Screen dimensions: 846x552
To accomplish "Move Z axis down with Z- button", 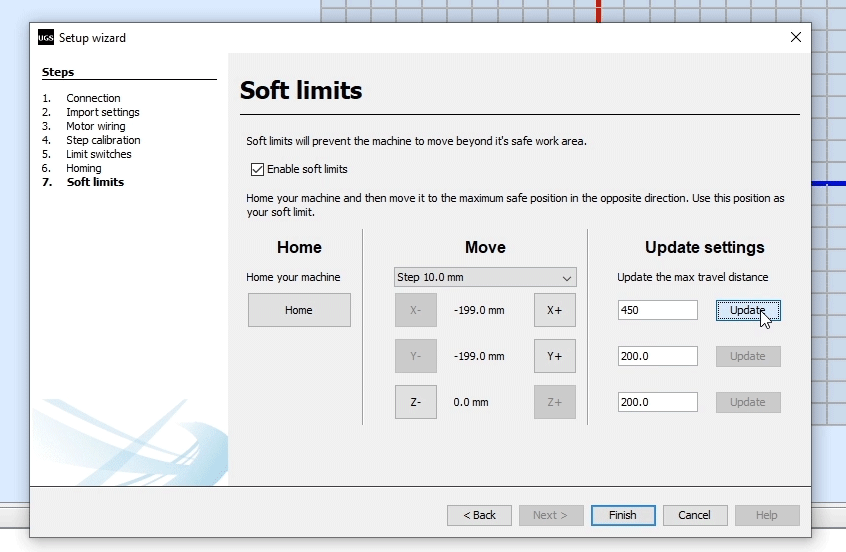I will [x=416, y=402].
